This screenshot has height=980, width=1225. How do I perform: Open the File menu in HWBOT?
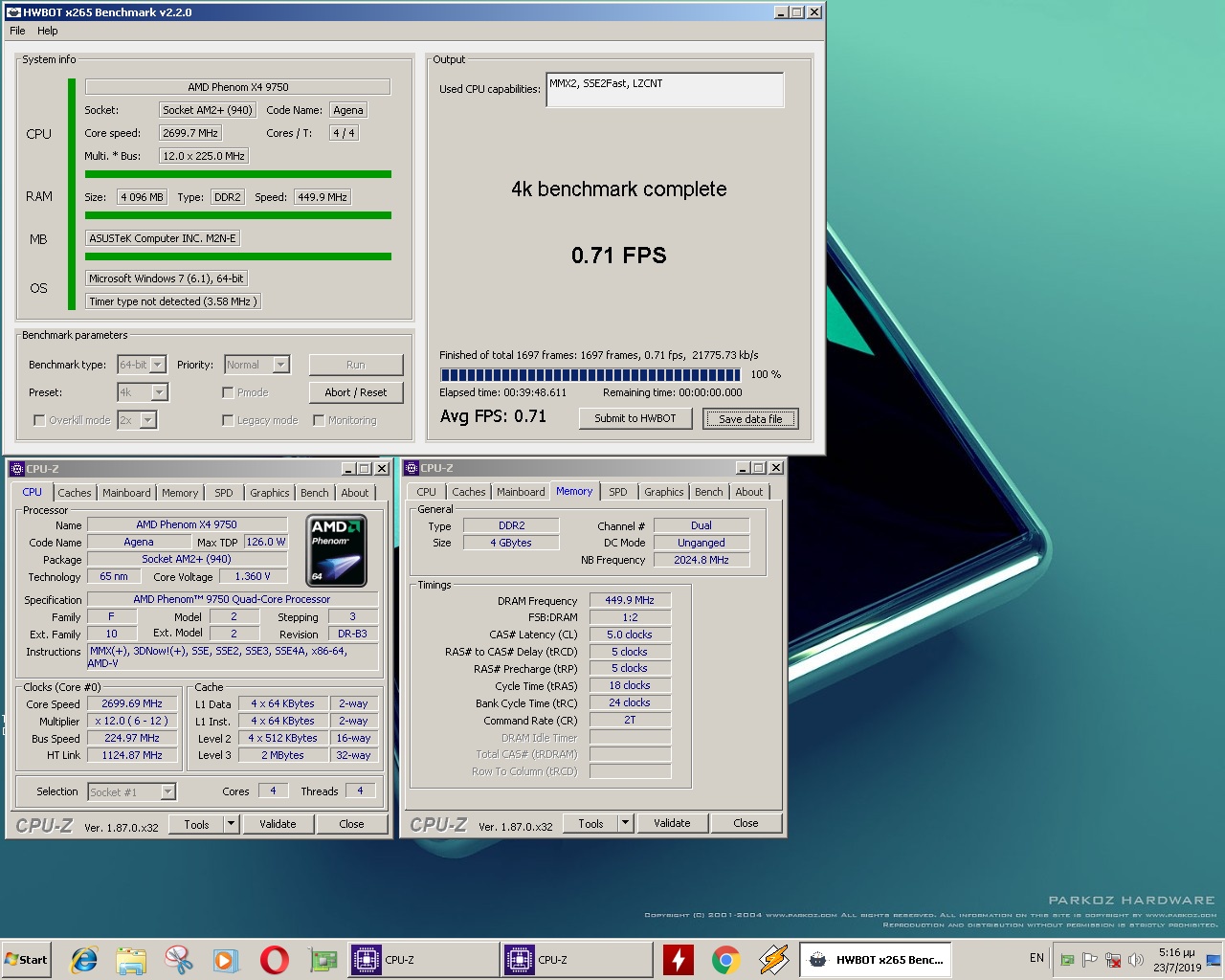point(17,31)
